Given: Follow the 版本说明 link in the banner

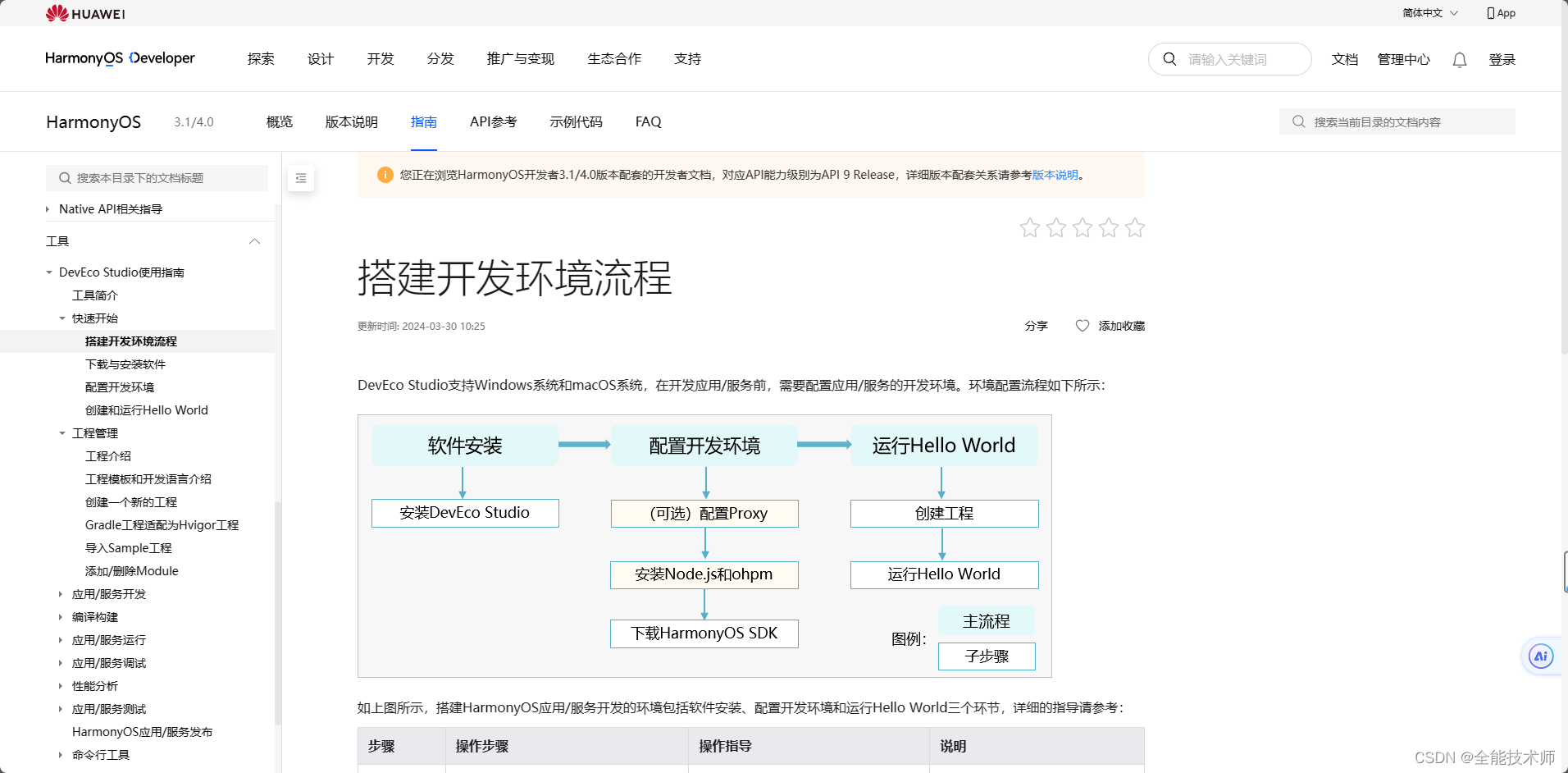Looking at the screenshot, I should click(x=1055, y=175).
